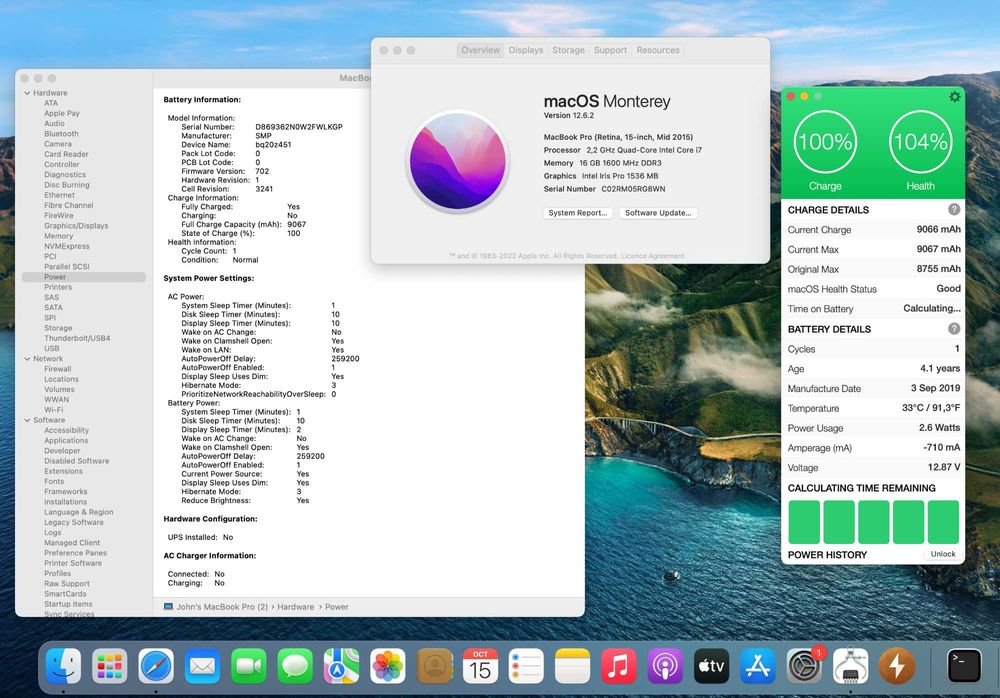Launch Terminal from the Dock
The image size is (1000, 698).
pos(964,666)
